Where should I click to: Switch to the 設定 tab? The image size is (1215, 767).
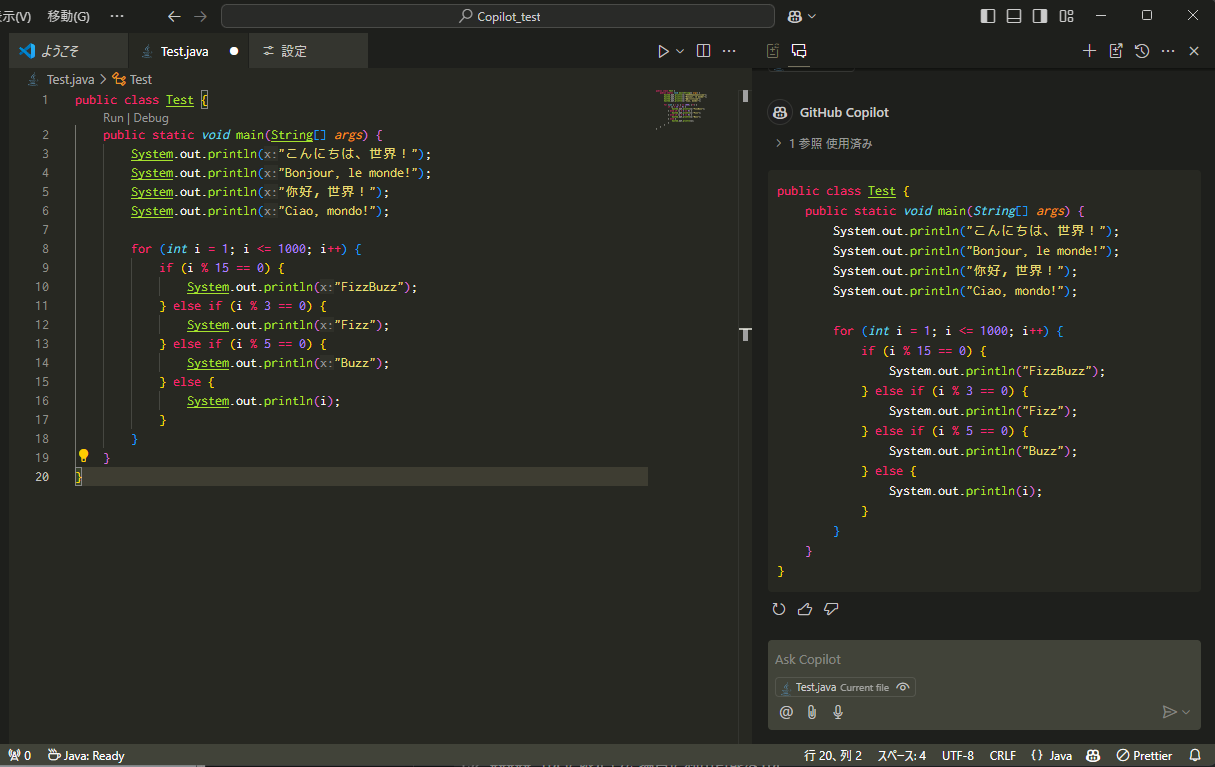(293, 51)
